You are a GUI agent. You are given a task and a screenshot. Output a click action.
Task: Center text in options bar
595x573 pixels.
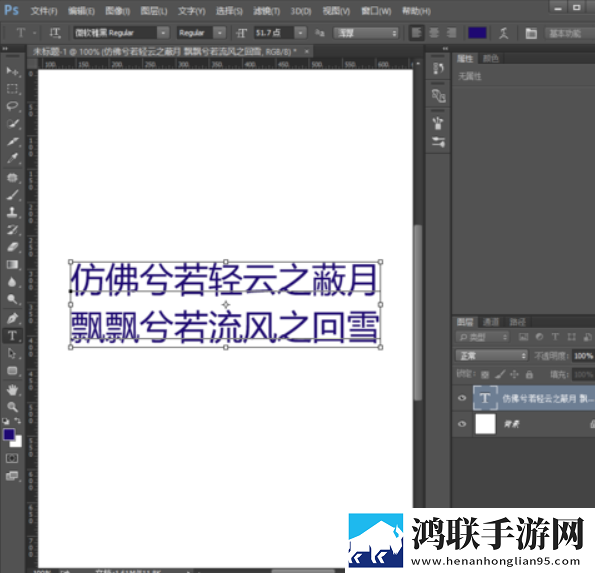click(434, 33)
